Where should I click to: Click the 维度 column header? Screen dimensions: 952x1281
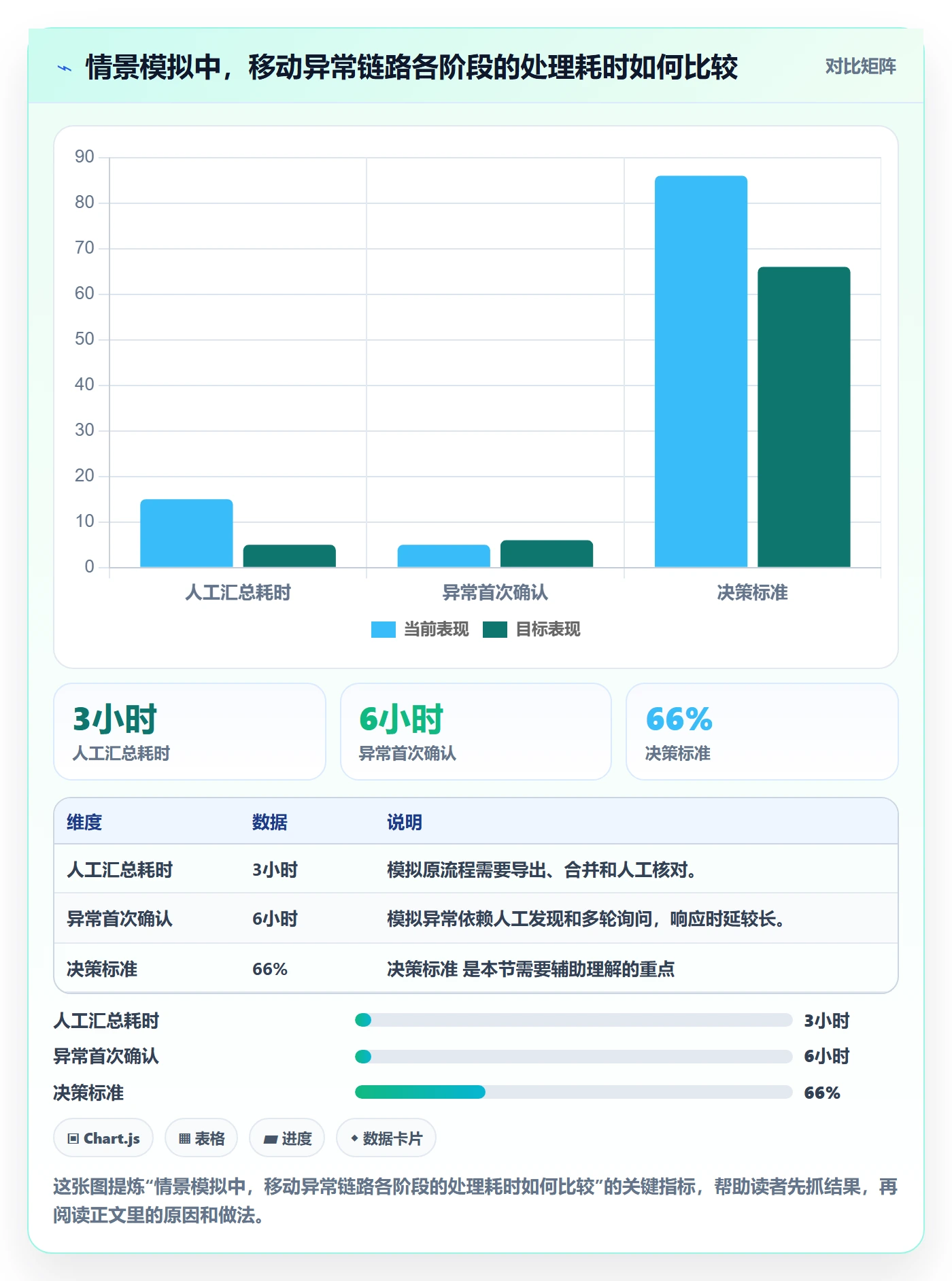(x=84, y=822)
